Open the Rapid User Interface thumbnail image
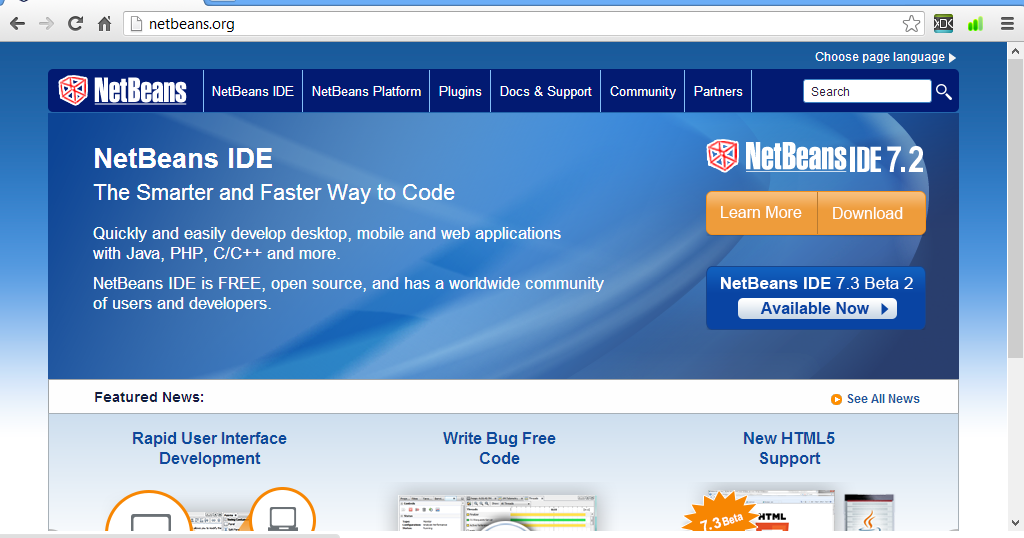This screenshot has height=538, width=1024. [210, 510]
